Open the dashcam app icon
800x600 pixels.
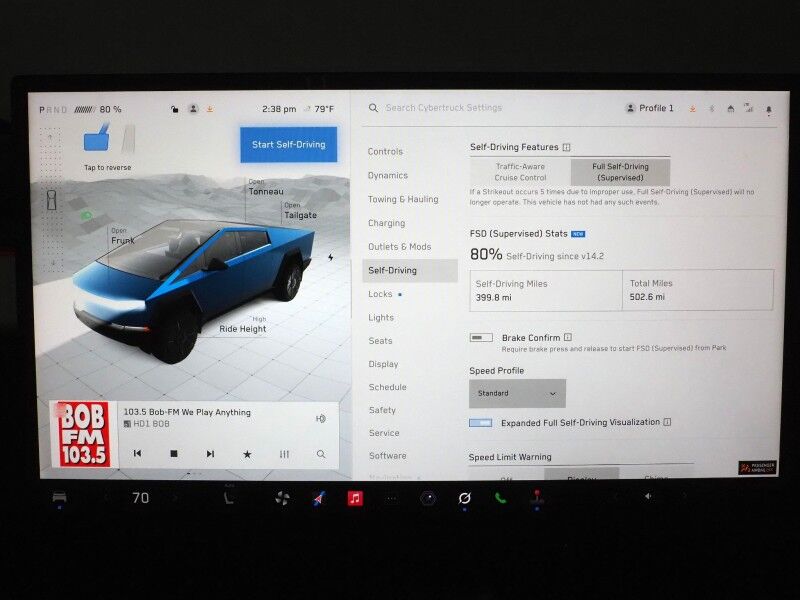(428, 498)
